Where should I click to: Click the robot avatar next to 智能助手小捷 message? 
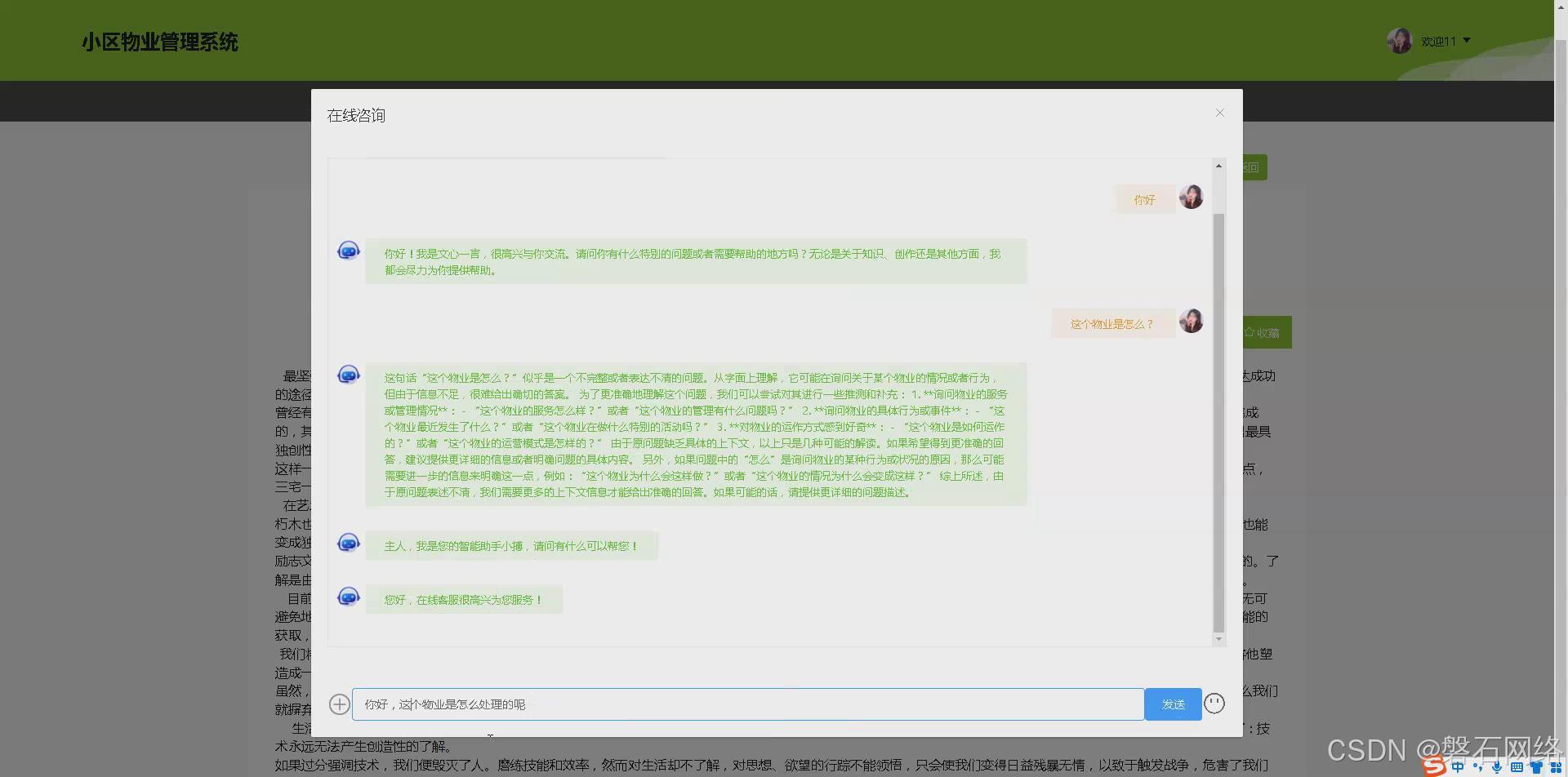(349, 543)
